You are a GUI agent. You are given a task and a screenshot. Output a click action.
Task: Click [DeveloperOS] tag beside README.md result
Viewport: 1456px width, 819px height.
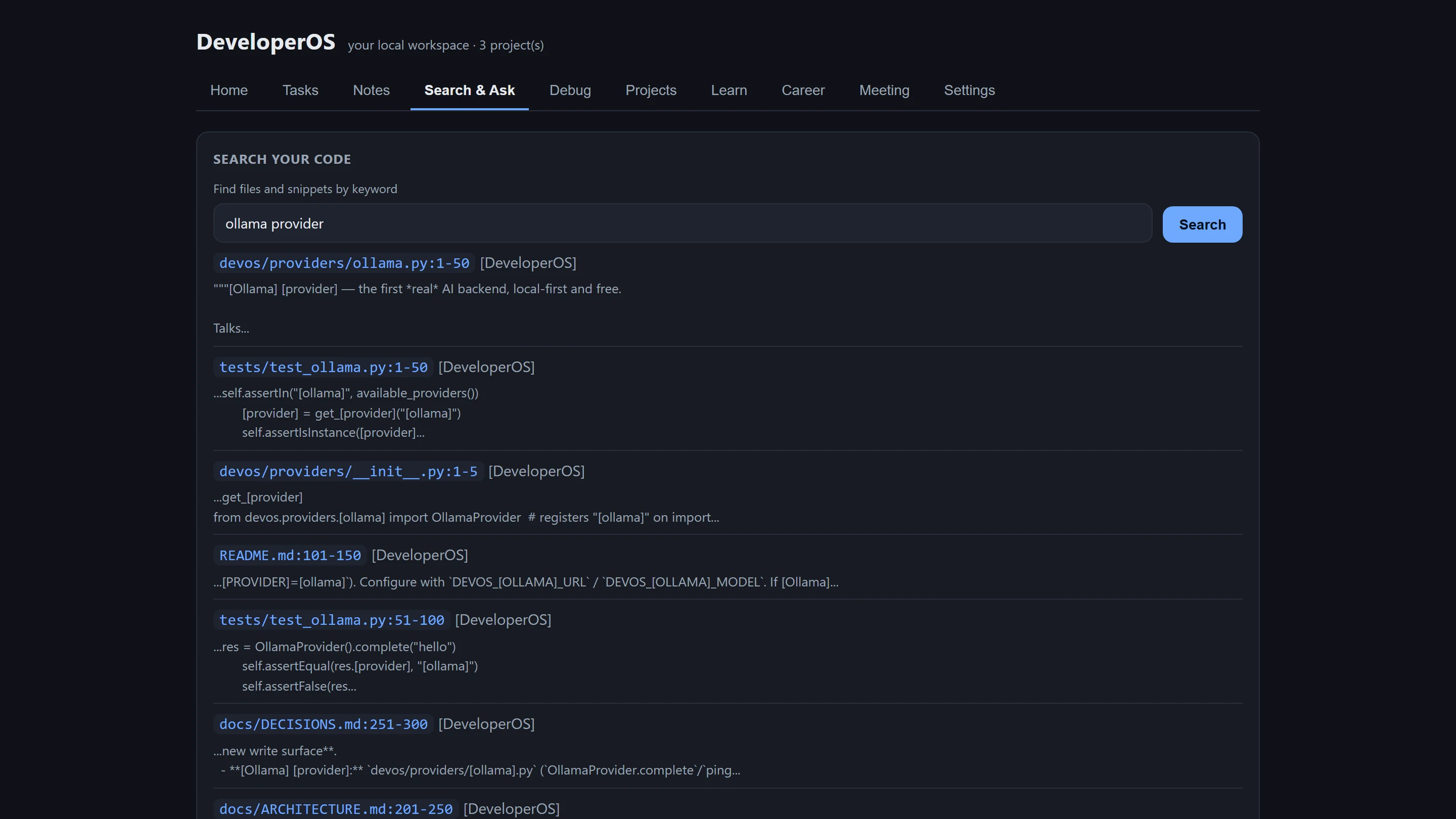click(420, 555)
